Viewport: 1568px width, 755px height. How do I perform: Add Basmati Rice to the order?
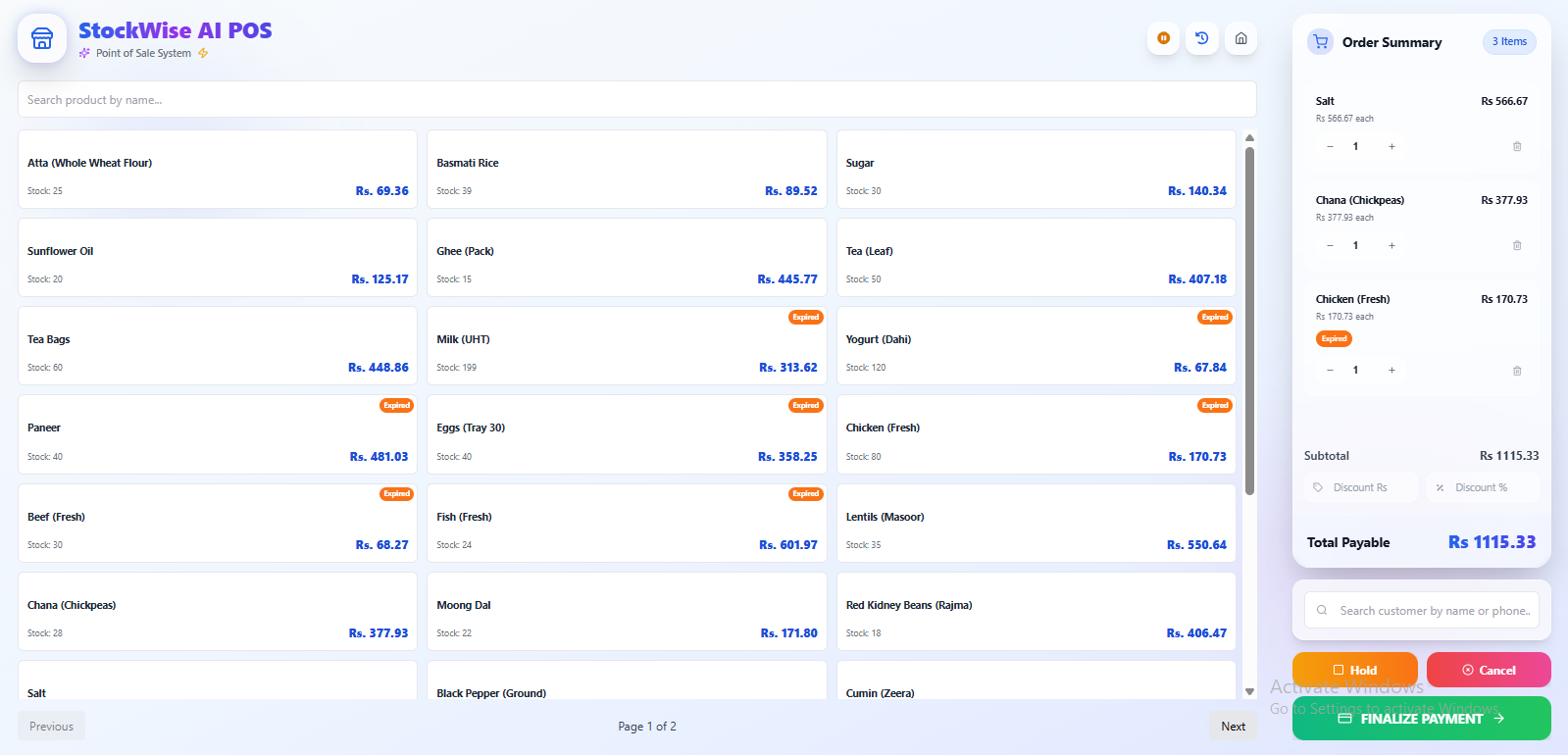point(627,170)
